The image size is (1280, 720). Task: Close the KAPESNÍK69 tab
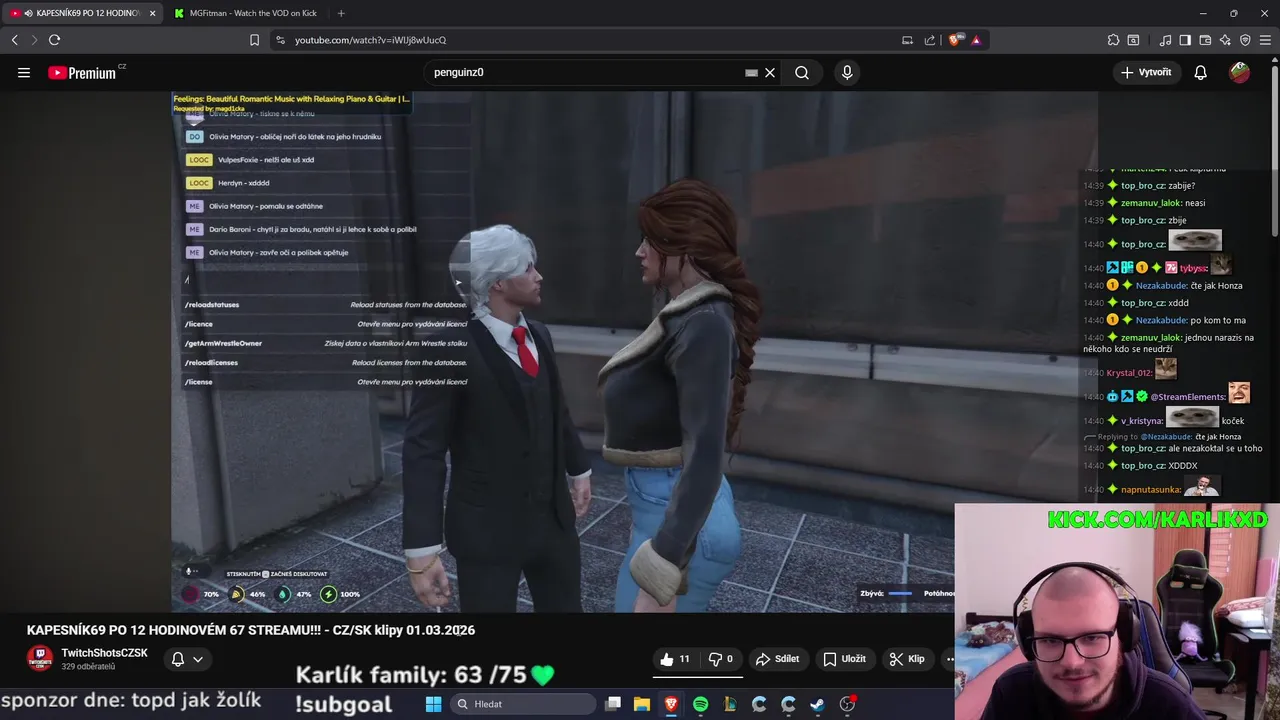(x=153, y=13)
